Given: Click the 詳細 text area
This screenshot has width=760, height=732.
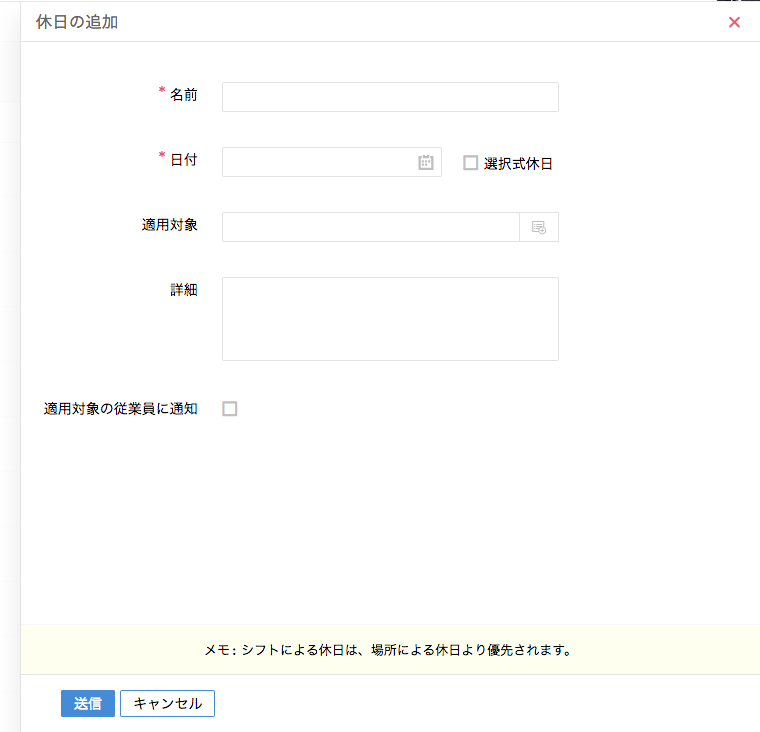Looking at the screenshot, I should click(x=390, y=318).
